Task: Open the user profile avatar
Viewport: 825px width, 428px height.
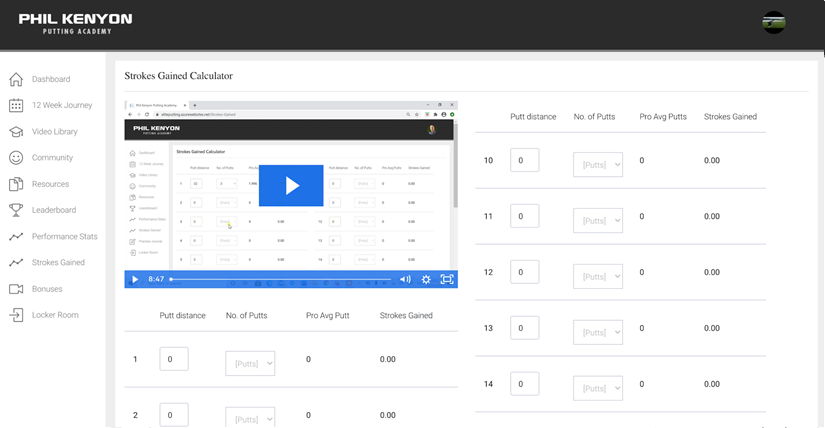Action: (x=773, y=23)
